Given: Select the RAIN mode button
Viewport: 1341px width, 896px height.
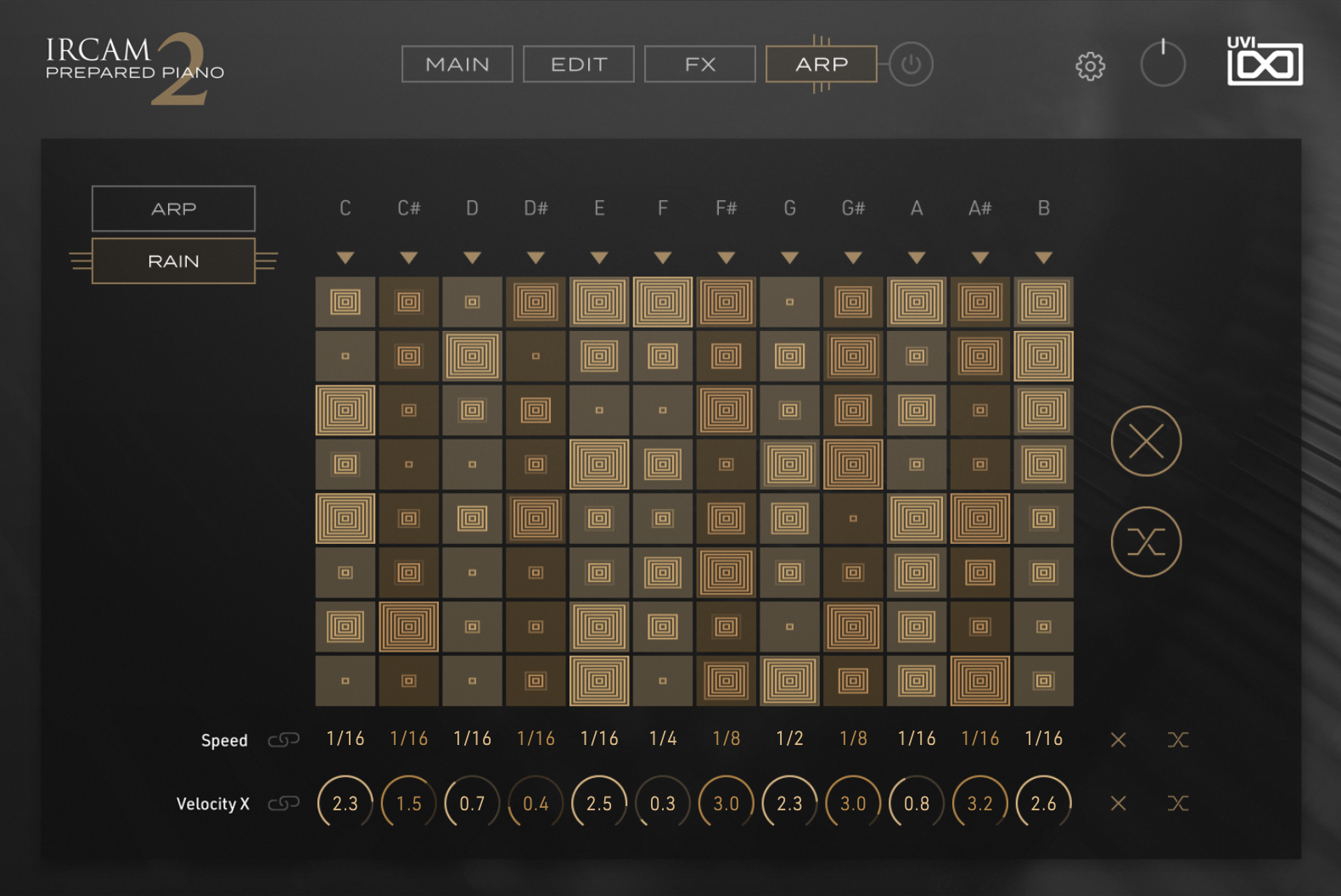Looking at the screenshot, I should (173, 261).
